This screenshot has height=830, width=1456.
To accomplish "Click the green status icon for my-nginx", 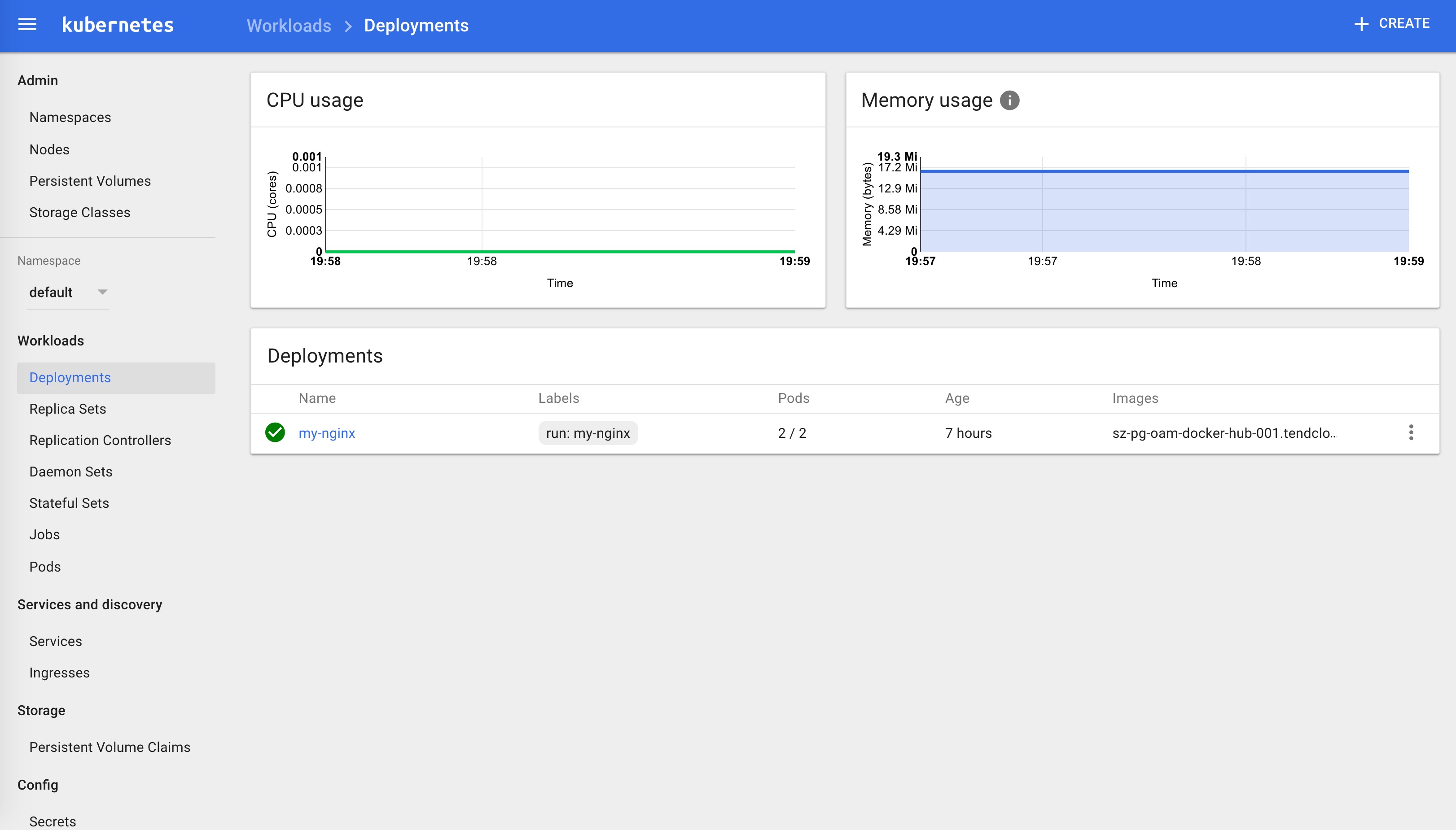I will [x=275, y=433].
